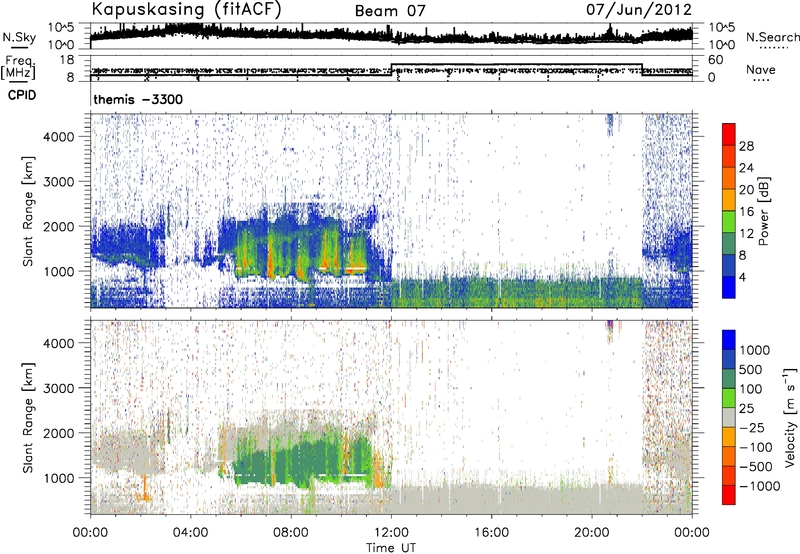Pick the Velocity segment between -100 and -500
This screenshot has height=554, width=800.
pyautogui.click(x=729, y=457)
